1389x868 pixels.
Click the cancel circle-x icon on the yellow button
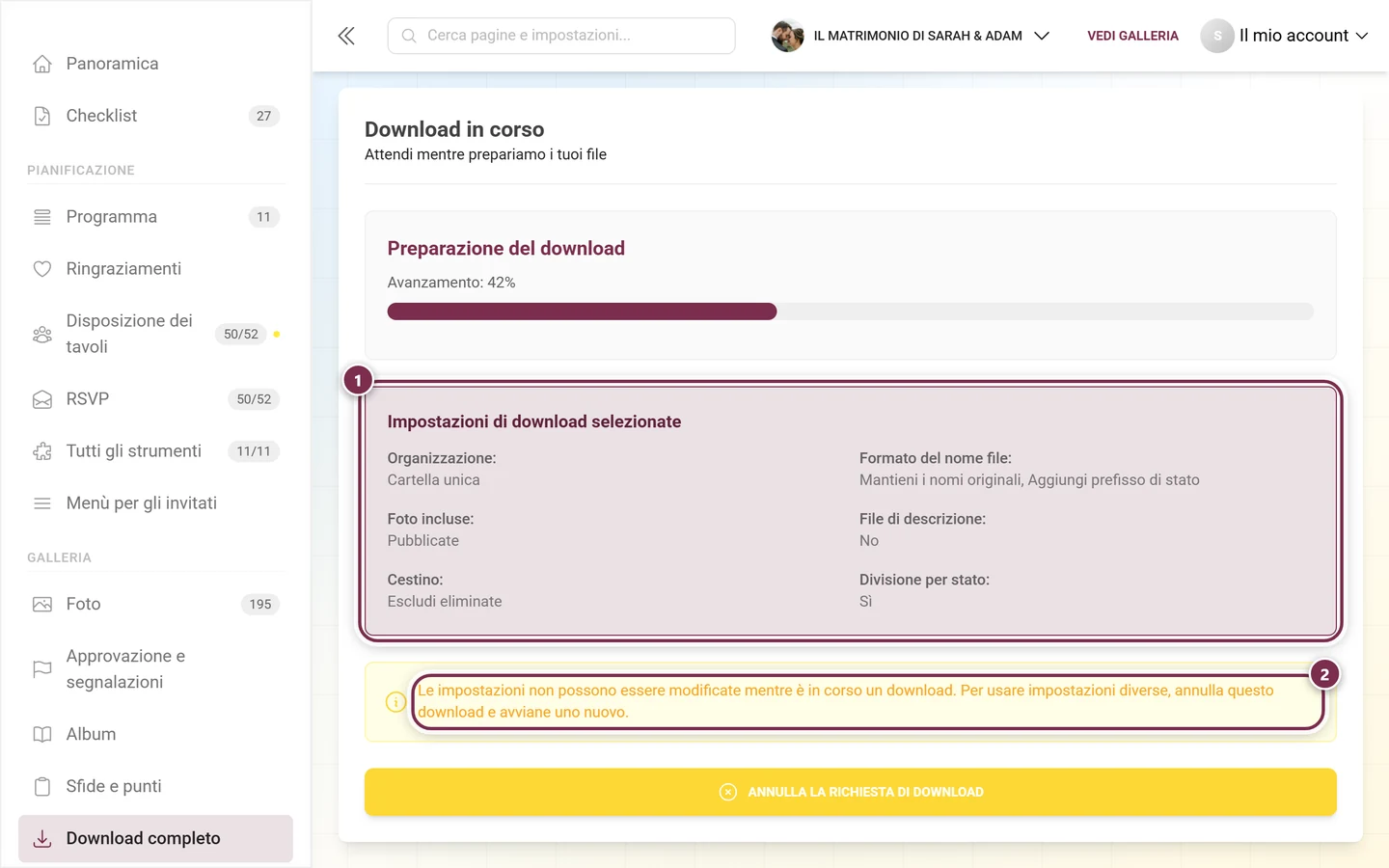[728, 792]
